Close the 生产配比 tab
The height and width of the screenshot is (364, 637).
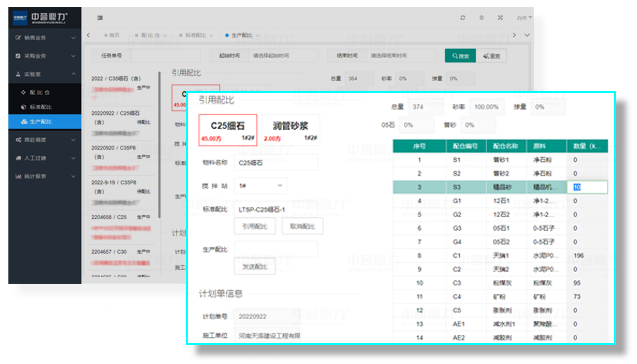(258, 36)
